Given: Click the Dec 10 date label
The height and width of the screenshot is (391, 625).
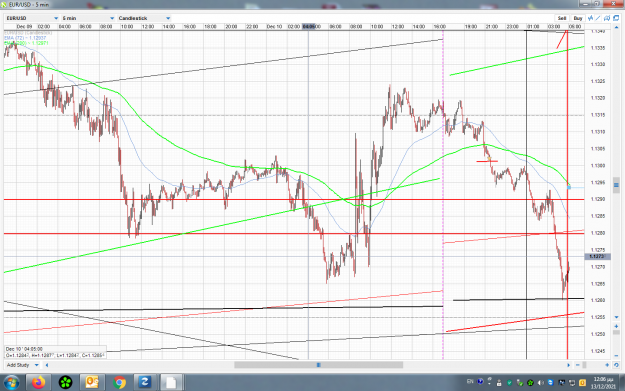Looking at the screenshot, I should (274, 26).
